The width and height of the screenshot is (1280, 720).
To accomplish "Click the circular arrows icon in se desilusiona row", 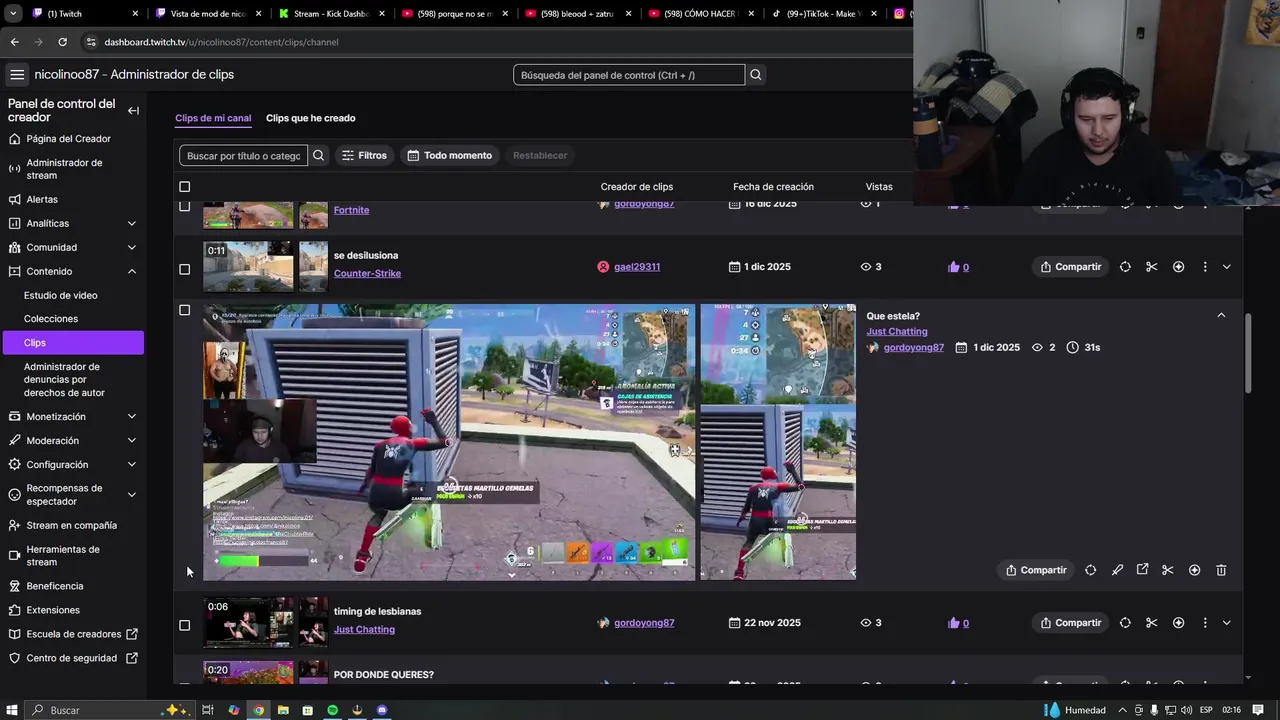I will click(1125, 267).
